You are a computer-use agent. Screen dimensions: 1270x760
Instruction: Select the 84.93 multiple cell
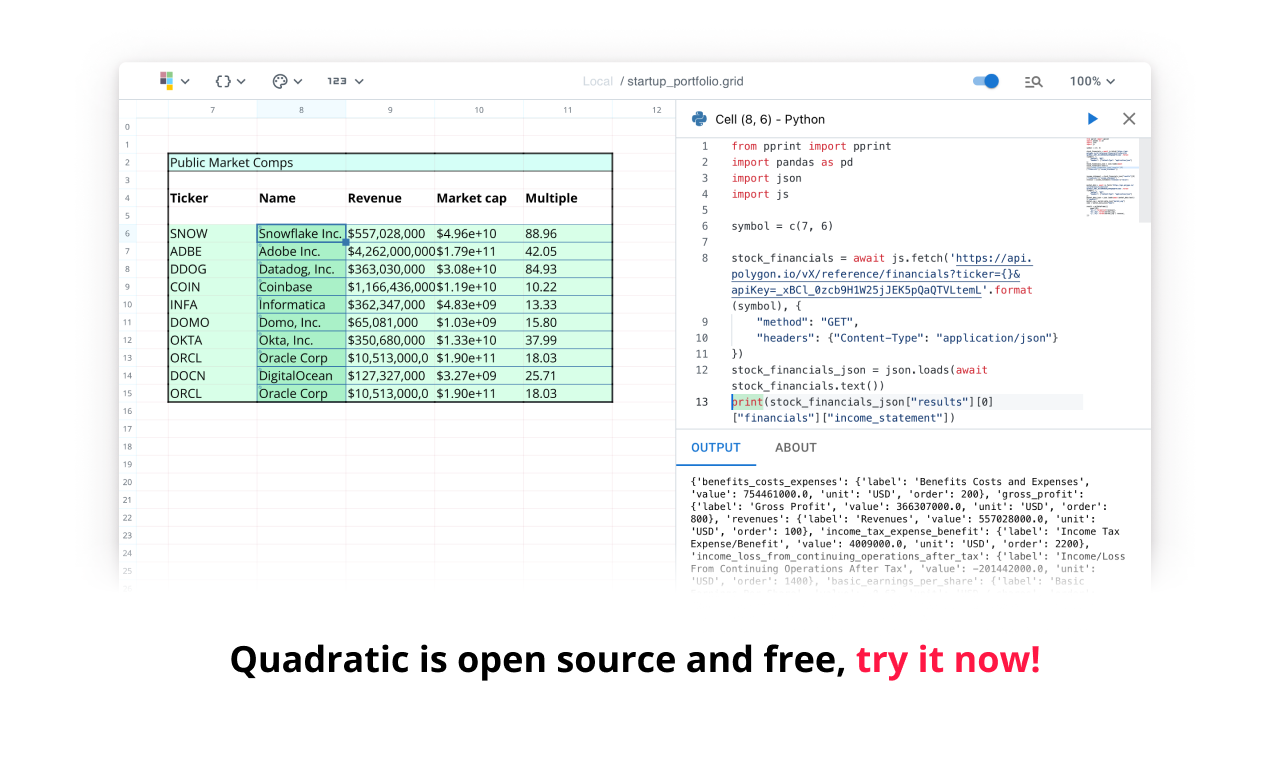(x=568, y=269)
